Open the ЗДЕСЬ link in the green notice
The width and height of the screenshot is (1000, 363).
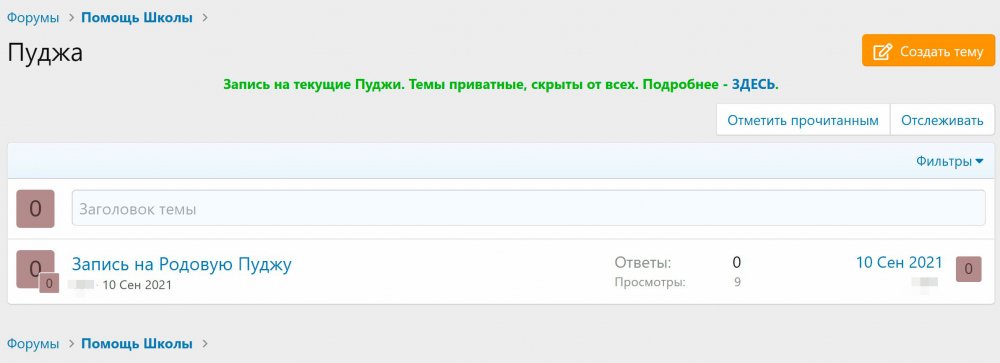pos(754,84)
